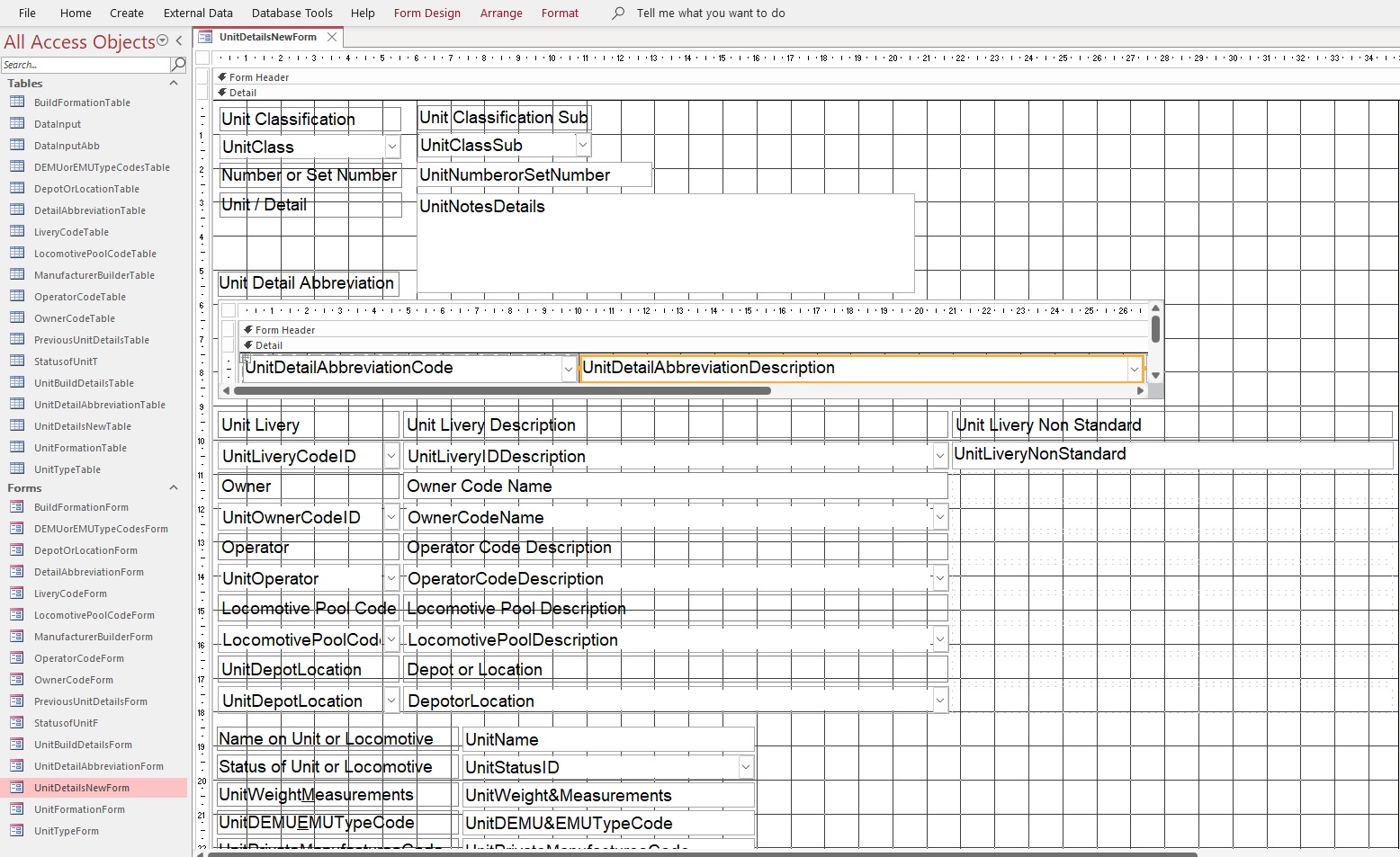The height and width of the screenshot is (857, 1400).
Task: Click the UnitDetailsNewTable table icon
Action: 17,426
